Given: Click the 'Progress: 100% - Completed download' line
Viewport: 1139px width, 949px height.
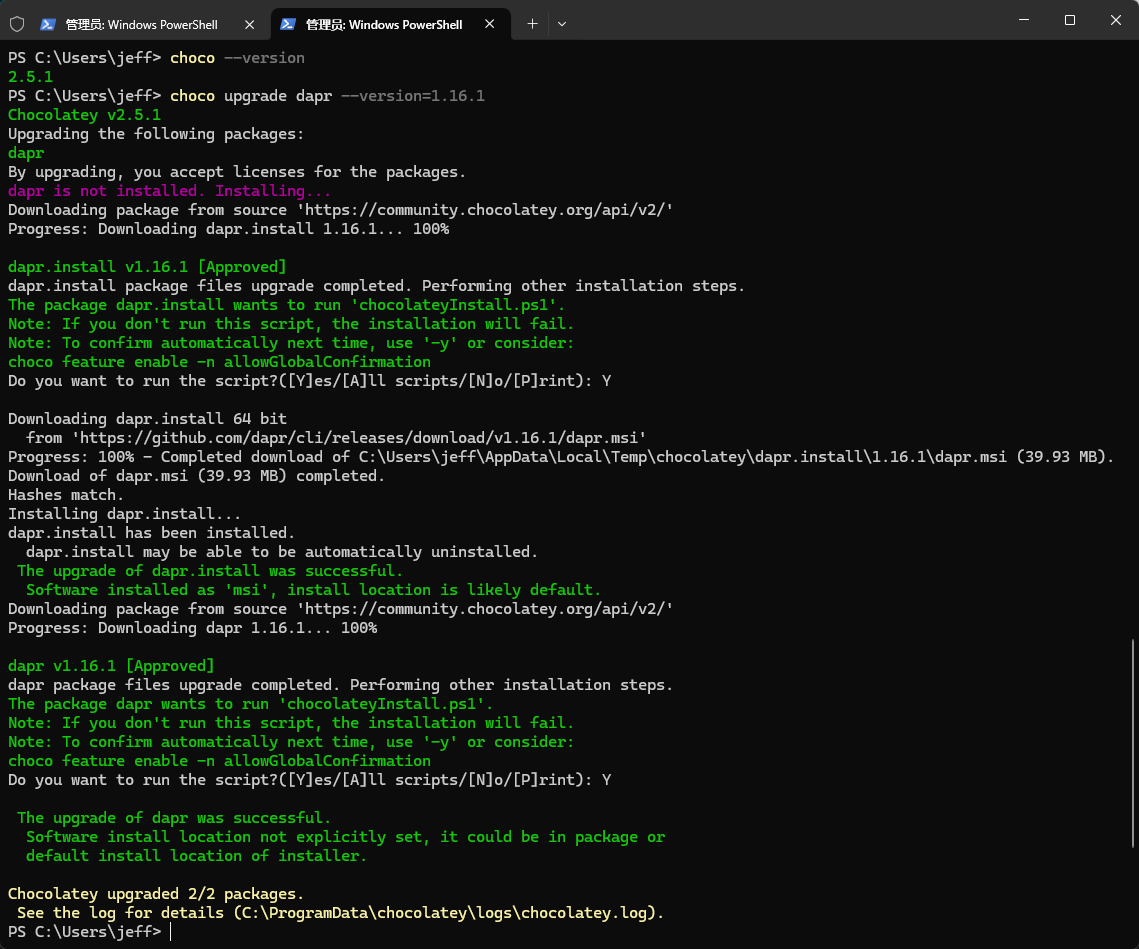Looking at the screenshot, I should [x=561, y=457].
